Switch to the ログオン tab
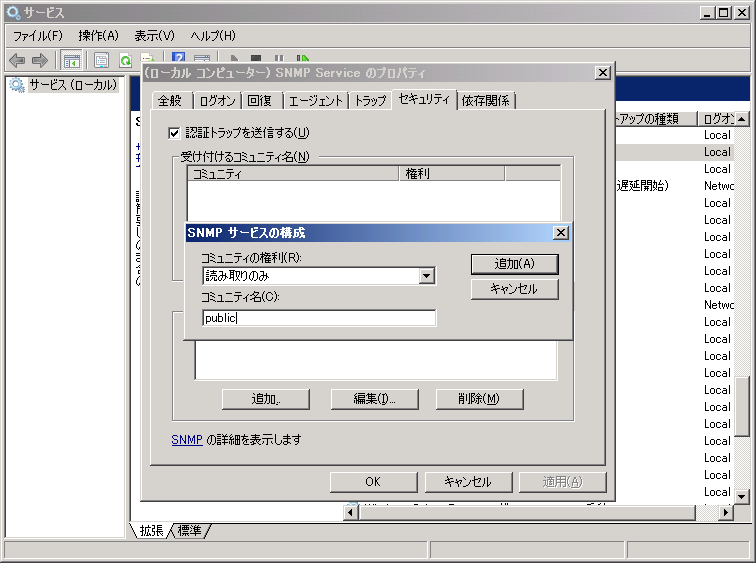 (x=217, y=101)
